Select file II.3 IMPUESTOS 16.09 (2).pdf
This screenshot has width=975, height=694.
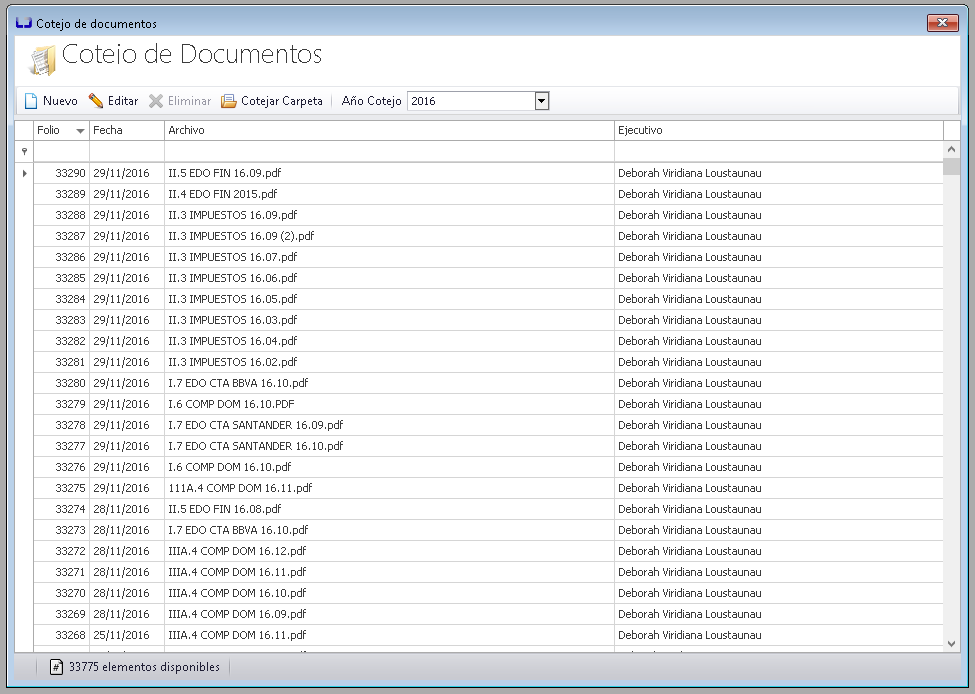(241, 236)
